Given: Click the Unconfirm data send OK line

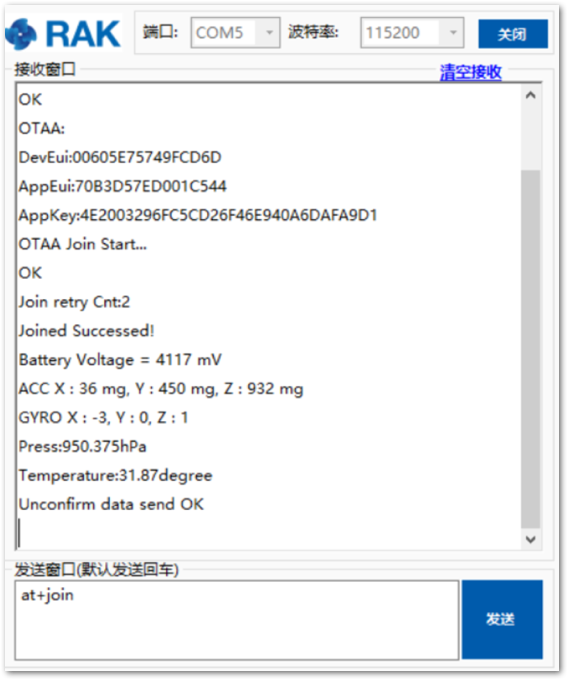Looking at the screenshot, I should (111, 504).
